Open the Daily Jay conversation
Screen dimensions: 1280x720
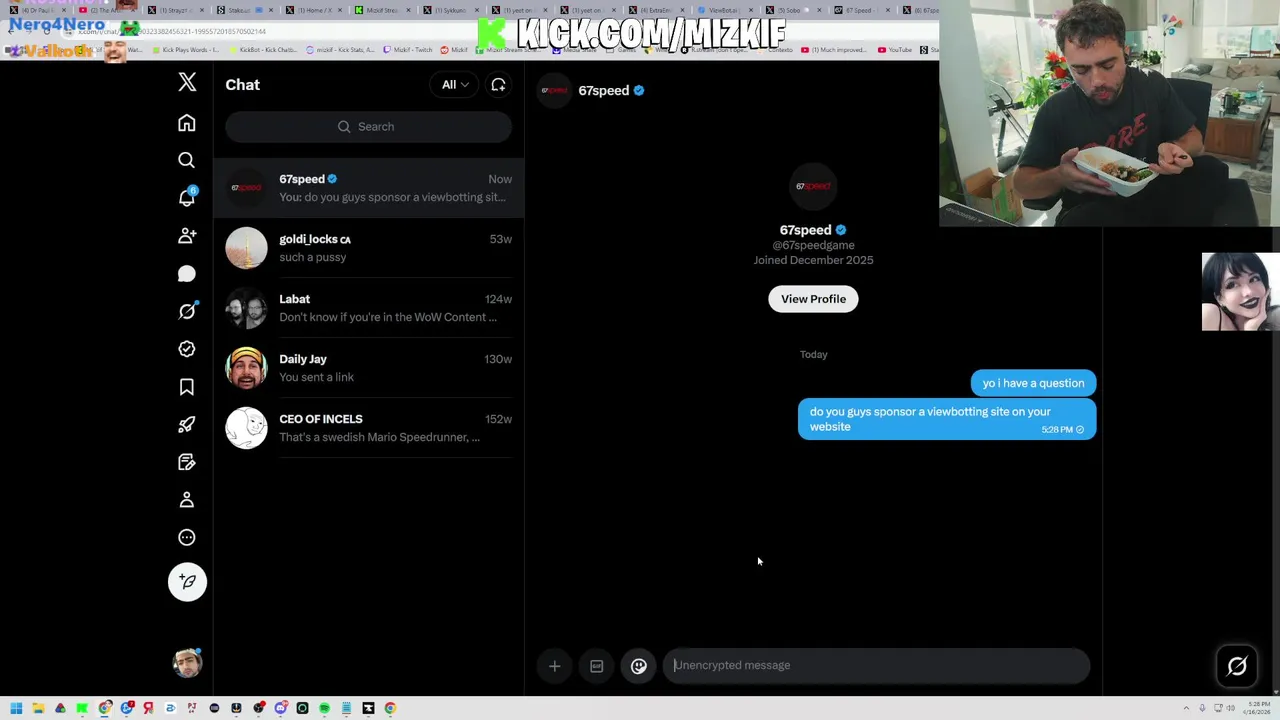[368, 368]
